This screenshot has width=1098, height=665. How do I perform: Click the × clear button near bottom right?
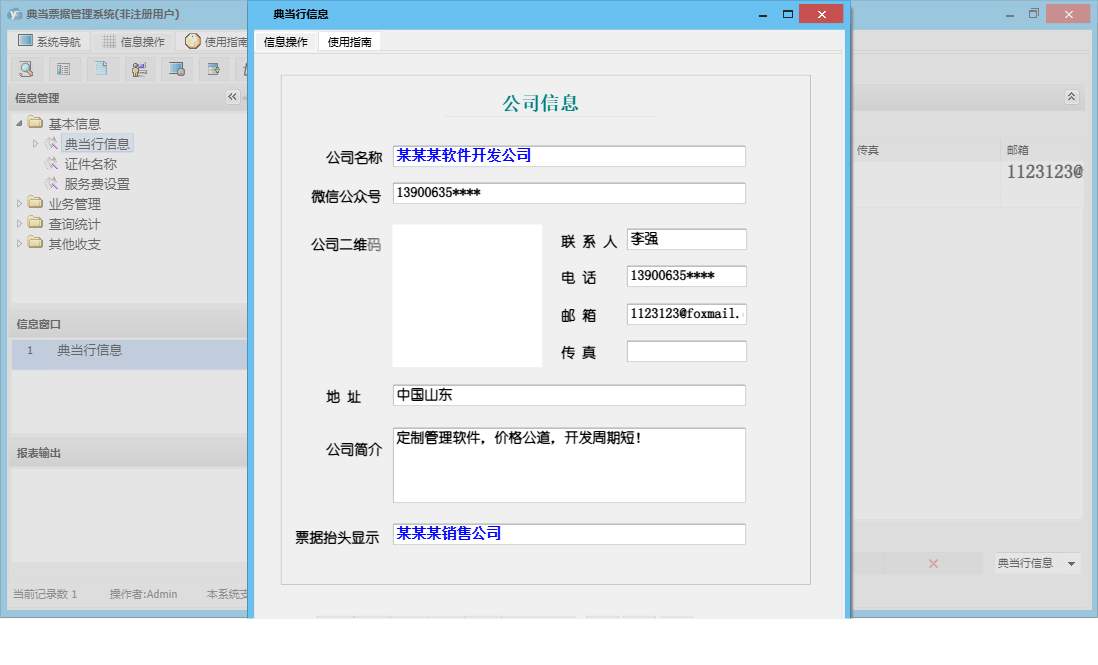(x=931, y=562)
